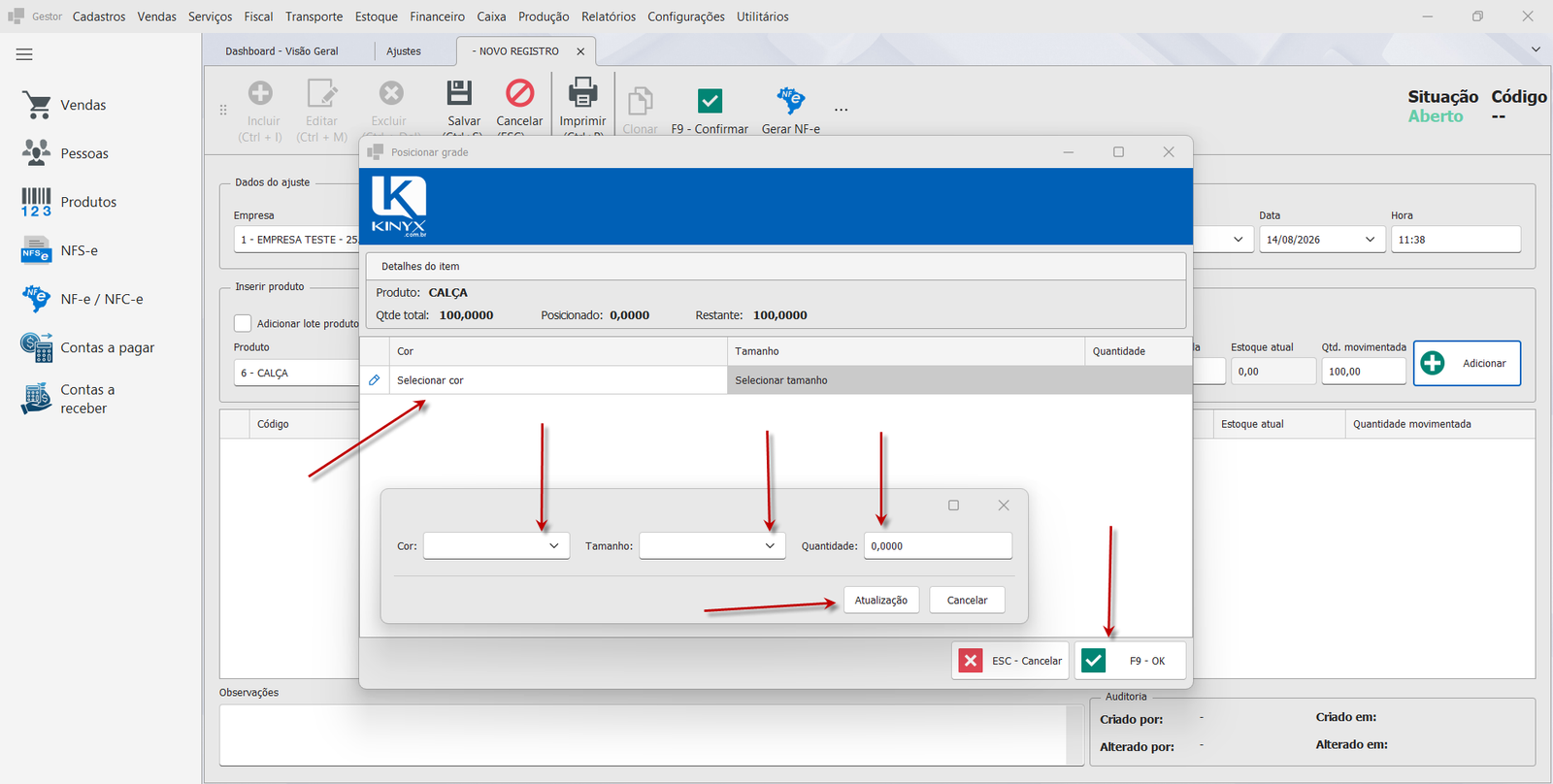Click the ESC - Cancelar button
Screen dimensions: 1553x784
1010,661
